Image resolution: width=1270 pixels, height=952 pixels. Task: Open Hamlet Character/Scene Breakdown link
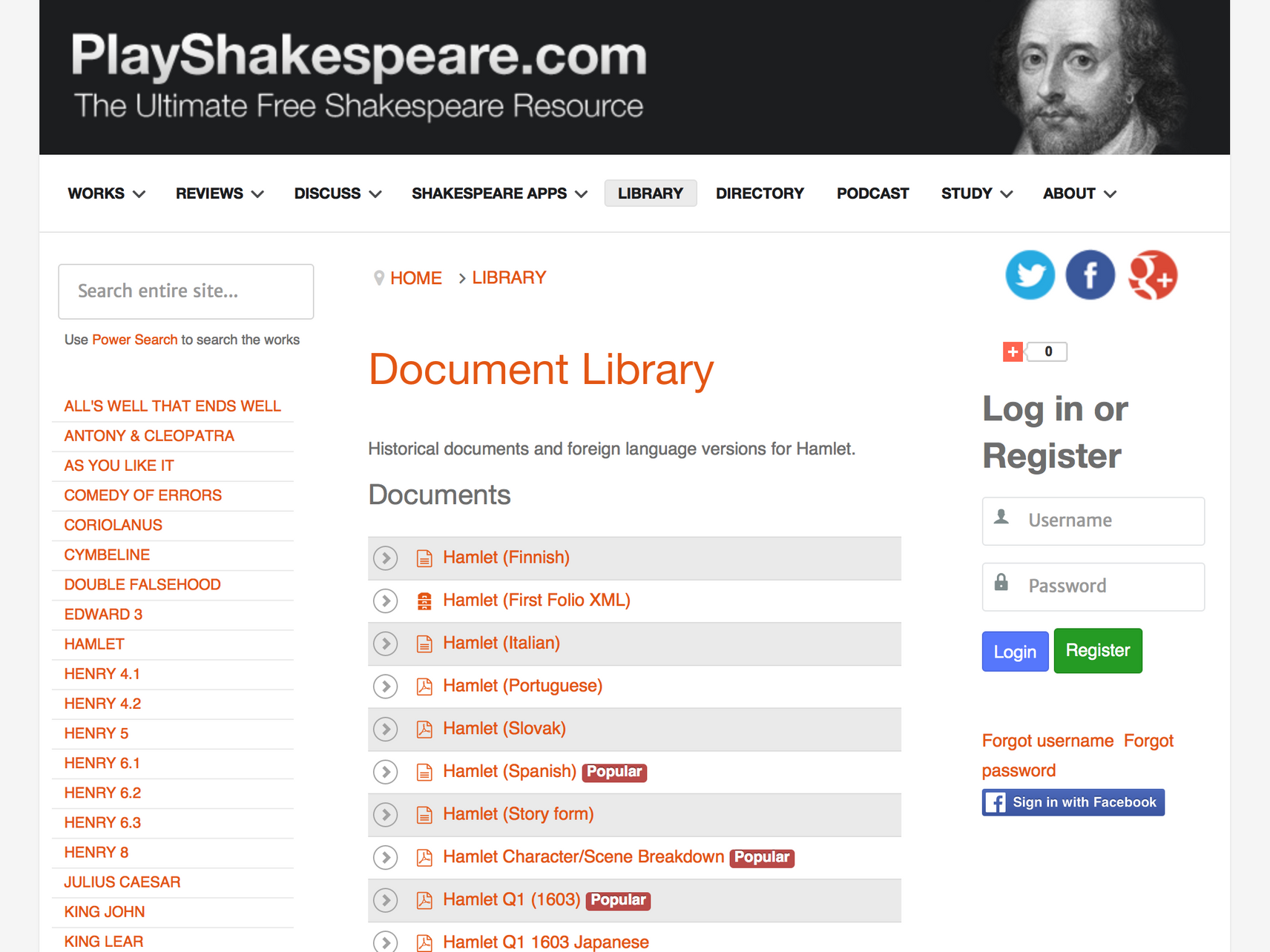[x=583, y=857]
